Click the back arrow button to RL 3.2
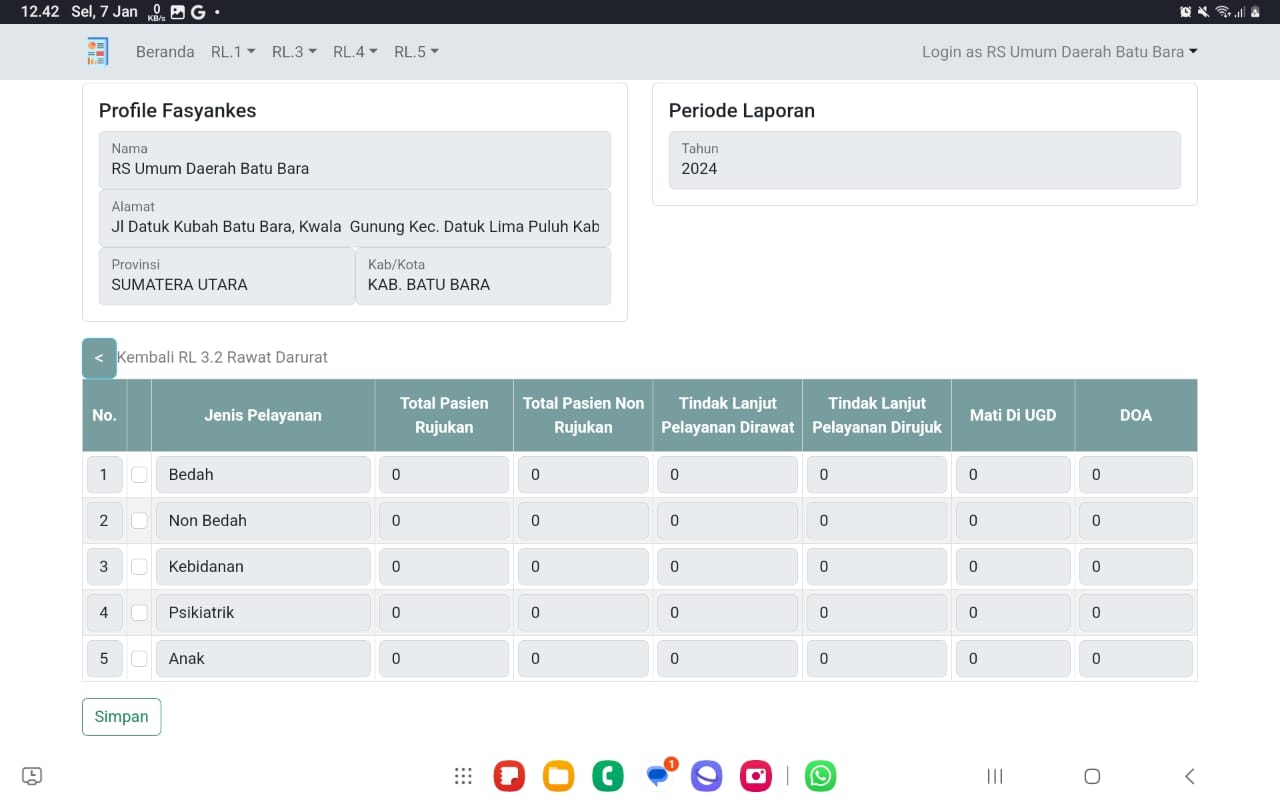Image resolution: width=1280 pixels, height=800 pixels. pyautogui.click(x=99, y=358)
